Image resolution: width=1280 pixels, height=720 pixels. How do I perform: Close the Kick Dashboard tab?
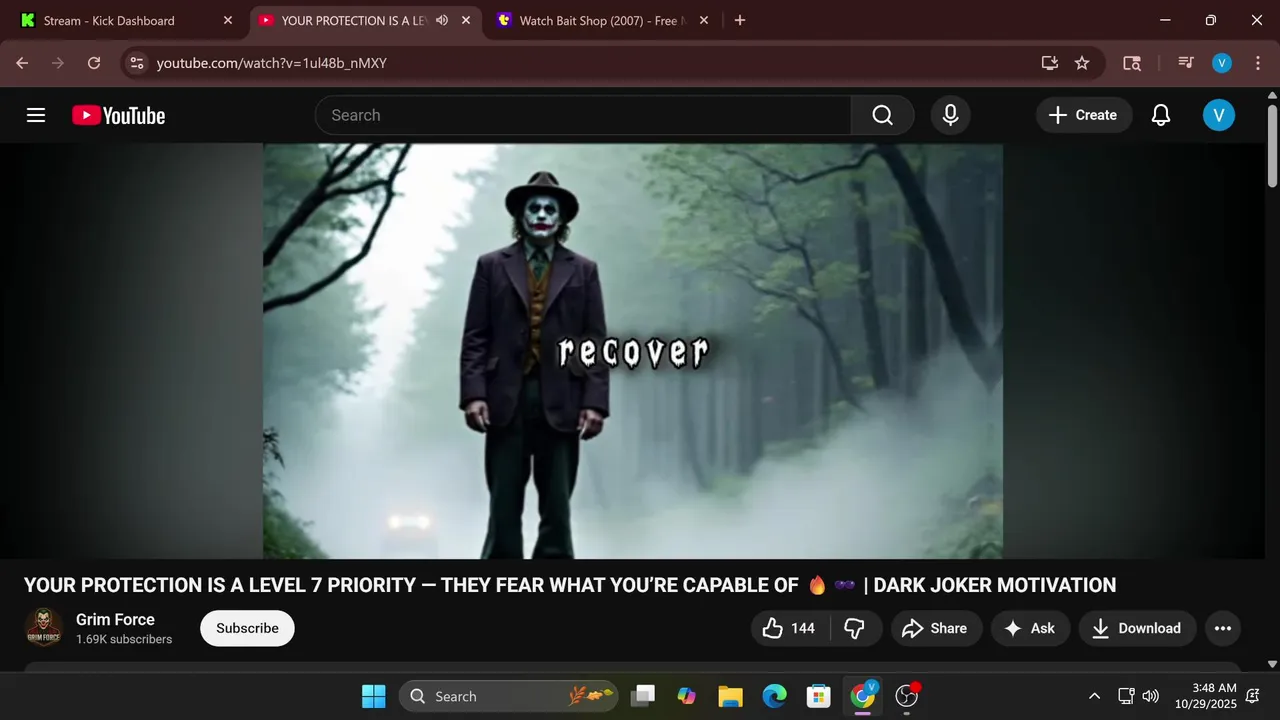[x=227, y=20]
